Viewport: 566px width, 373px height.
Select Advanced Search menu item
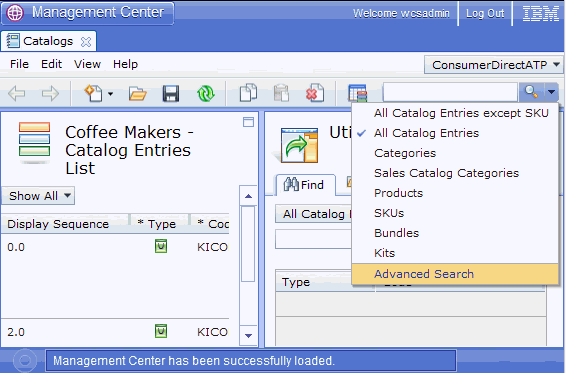click(455, 274)
